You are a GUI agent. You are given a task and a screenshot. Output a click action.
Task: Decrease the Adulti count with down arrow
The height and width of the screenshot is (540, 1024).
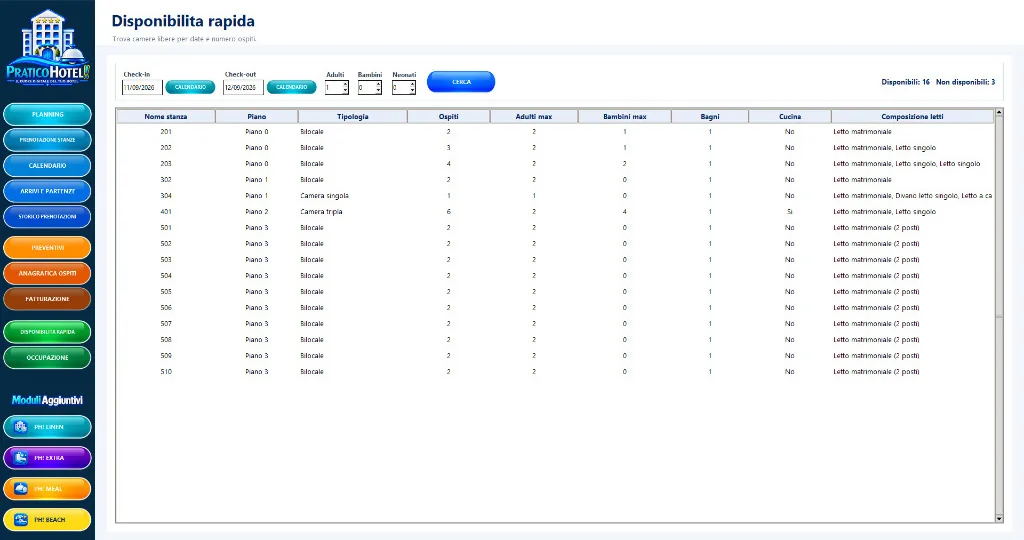(x=345, y=91)
